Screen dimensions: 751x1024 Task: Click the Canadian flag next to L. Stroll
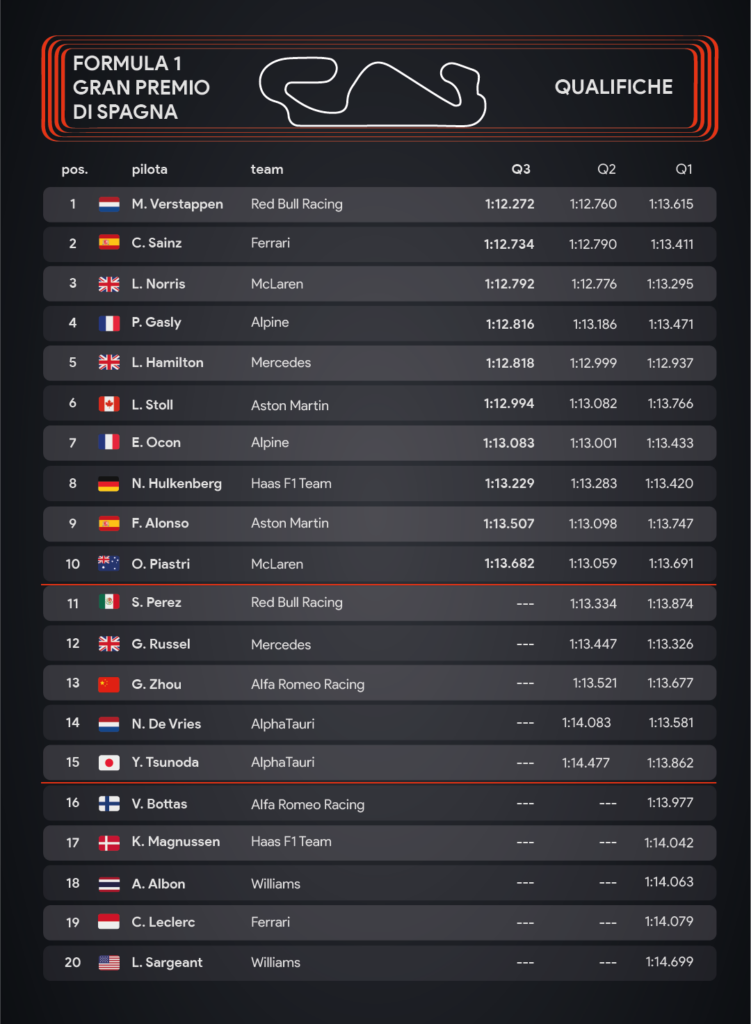click(x=109, y=404)
